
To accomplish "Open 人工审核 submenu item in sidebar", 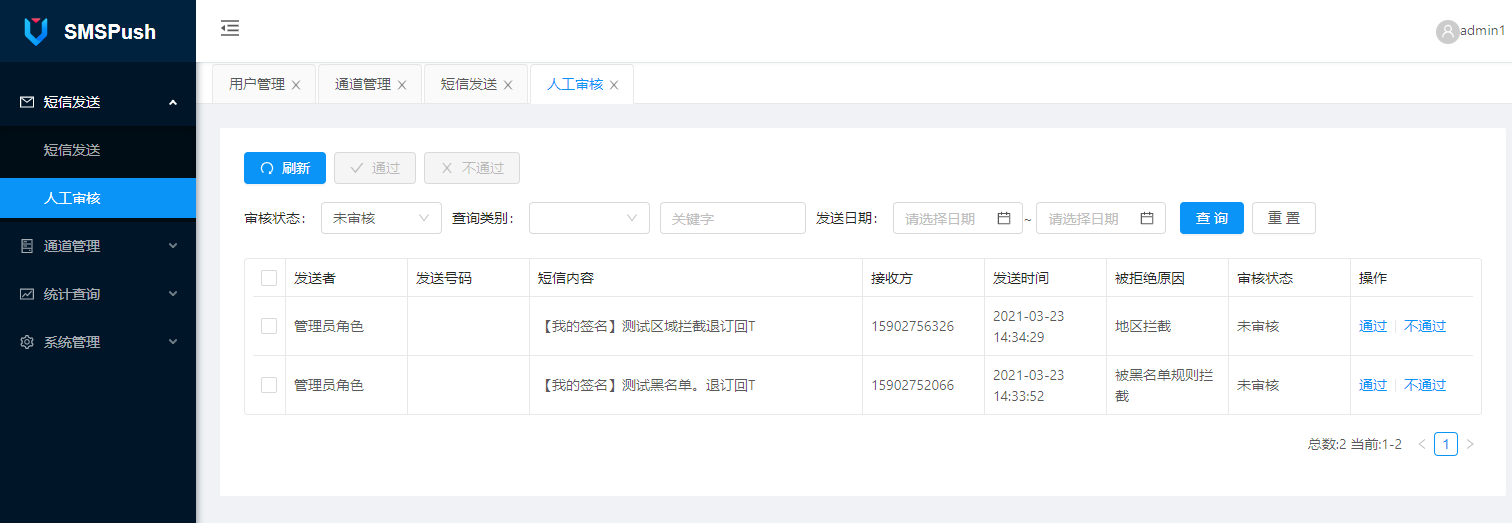I will coord(98,198).
